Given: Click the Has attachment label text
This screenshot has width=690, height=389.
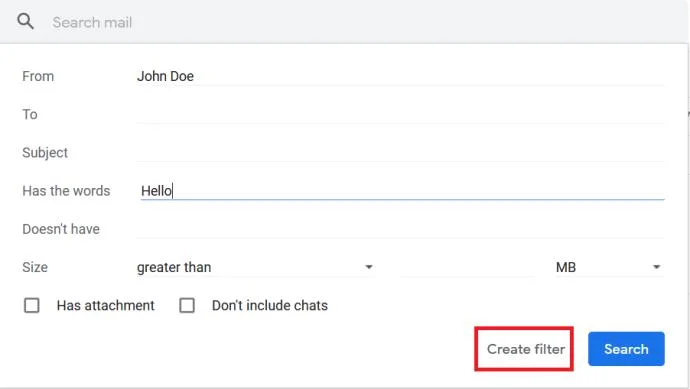Looking at the screenshot, I should 106,305.
